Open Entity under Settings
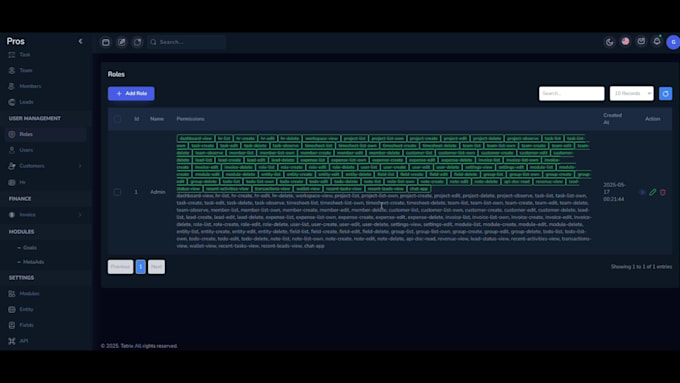This screenshot has width=680, height=383. [26, 309]
